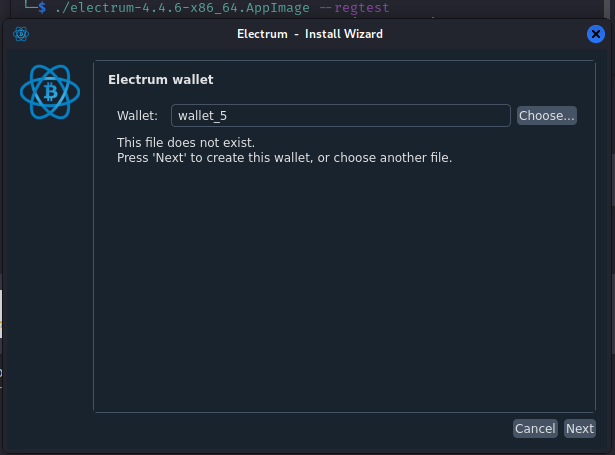Screen dimensions: 615x455
Task: Click empty title bar right of the title
Action: click(480, 34)
